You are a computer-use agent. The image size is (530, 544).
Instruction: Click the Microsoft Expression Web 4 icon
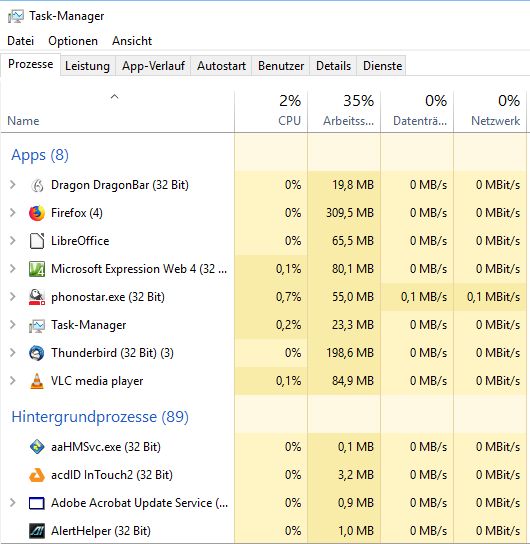37,269
